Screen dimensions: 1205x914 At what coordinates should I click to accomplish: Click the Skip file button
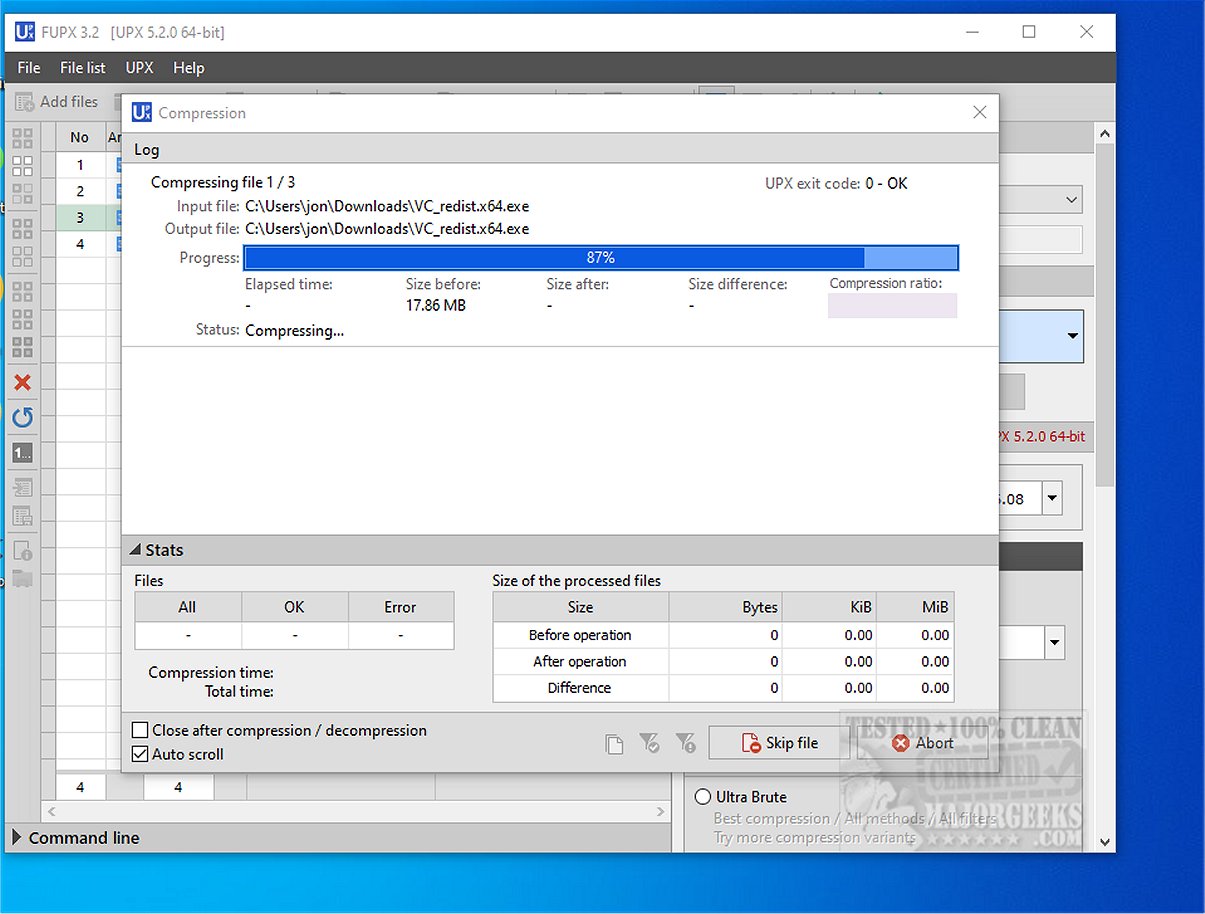pyautogui.click(x=780, y=743)
